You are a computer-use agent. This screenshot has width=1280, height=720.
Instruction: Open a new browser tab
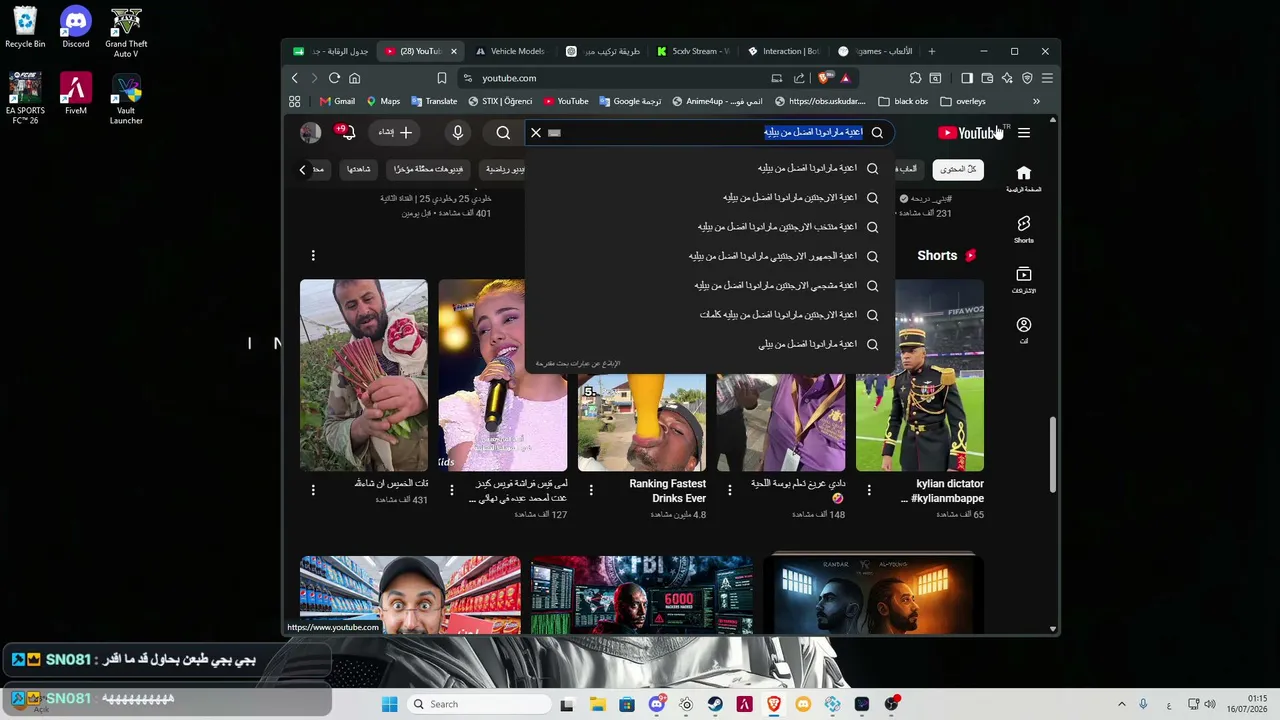click(931, 51)
